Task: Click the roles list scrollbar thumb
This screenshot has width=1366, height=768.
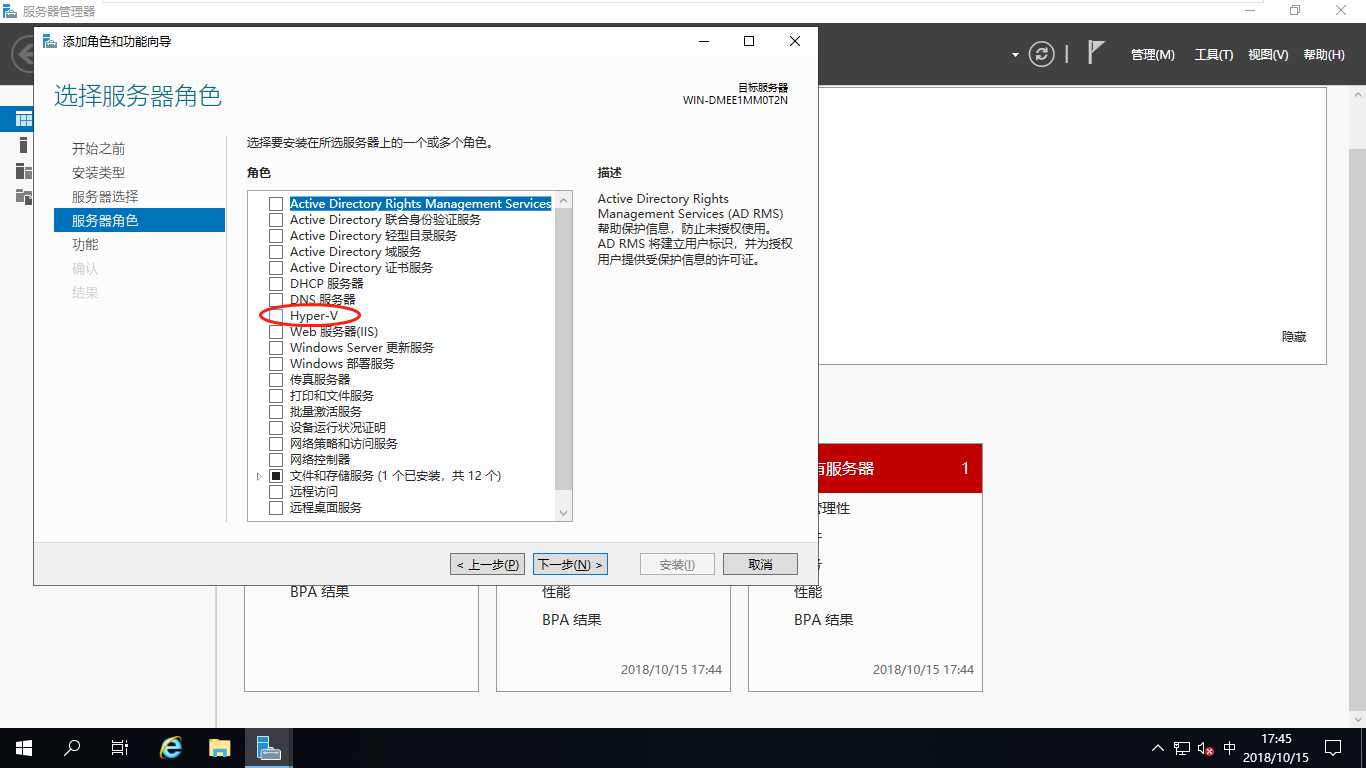Action: (x=564, y=349)
